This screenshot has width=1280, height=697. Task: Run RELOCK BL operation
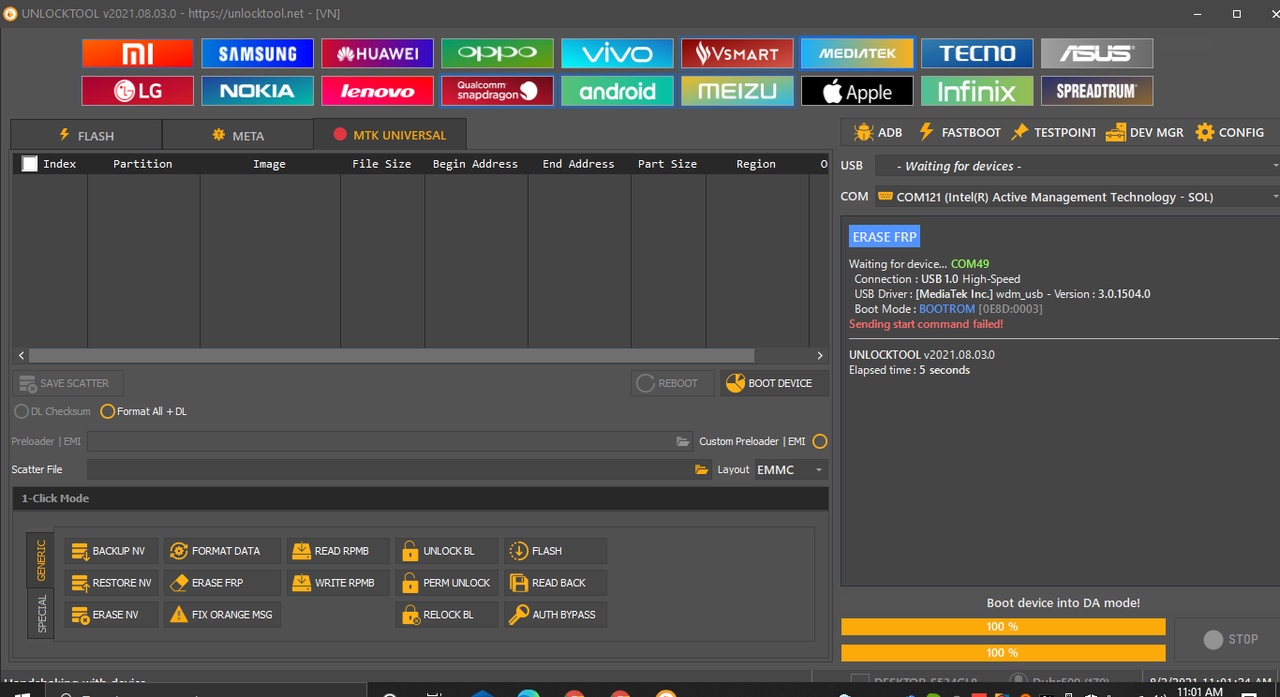point(446,615)
